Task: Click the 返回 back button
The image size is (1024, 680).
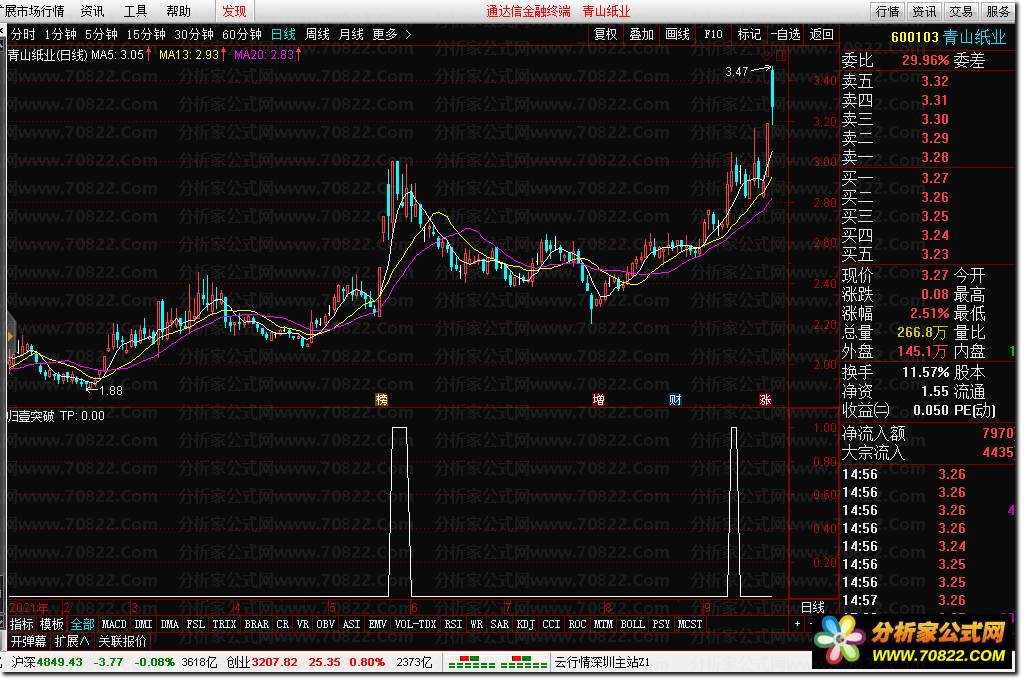Action: tap(822, 35)
